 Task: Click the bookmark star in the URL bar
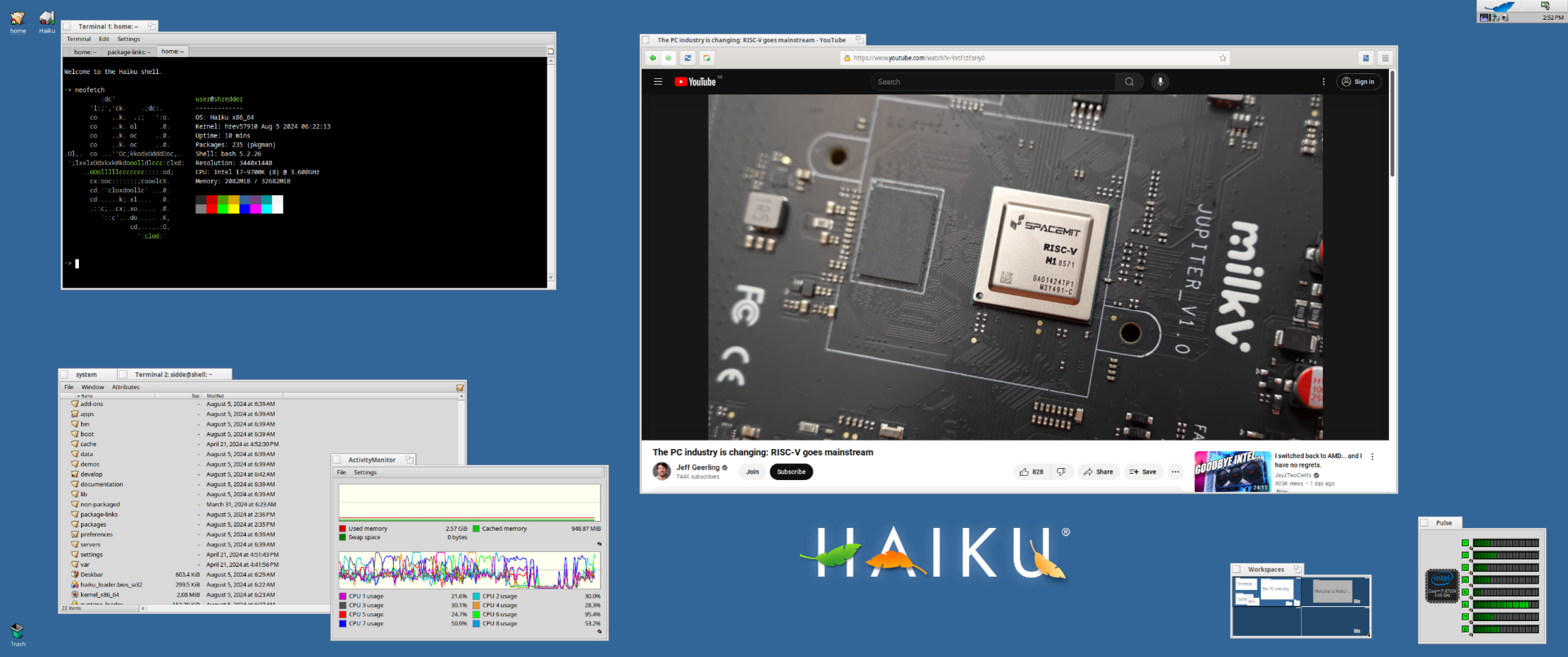[1223, 58]
